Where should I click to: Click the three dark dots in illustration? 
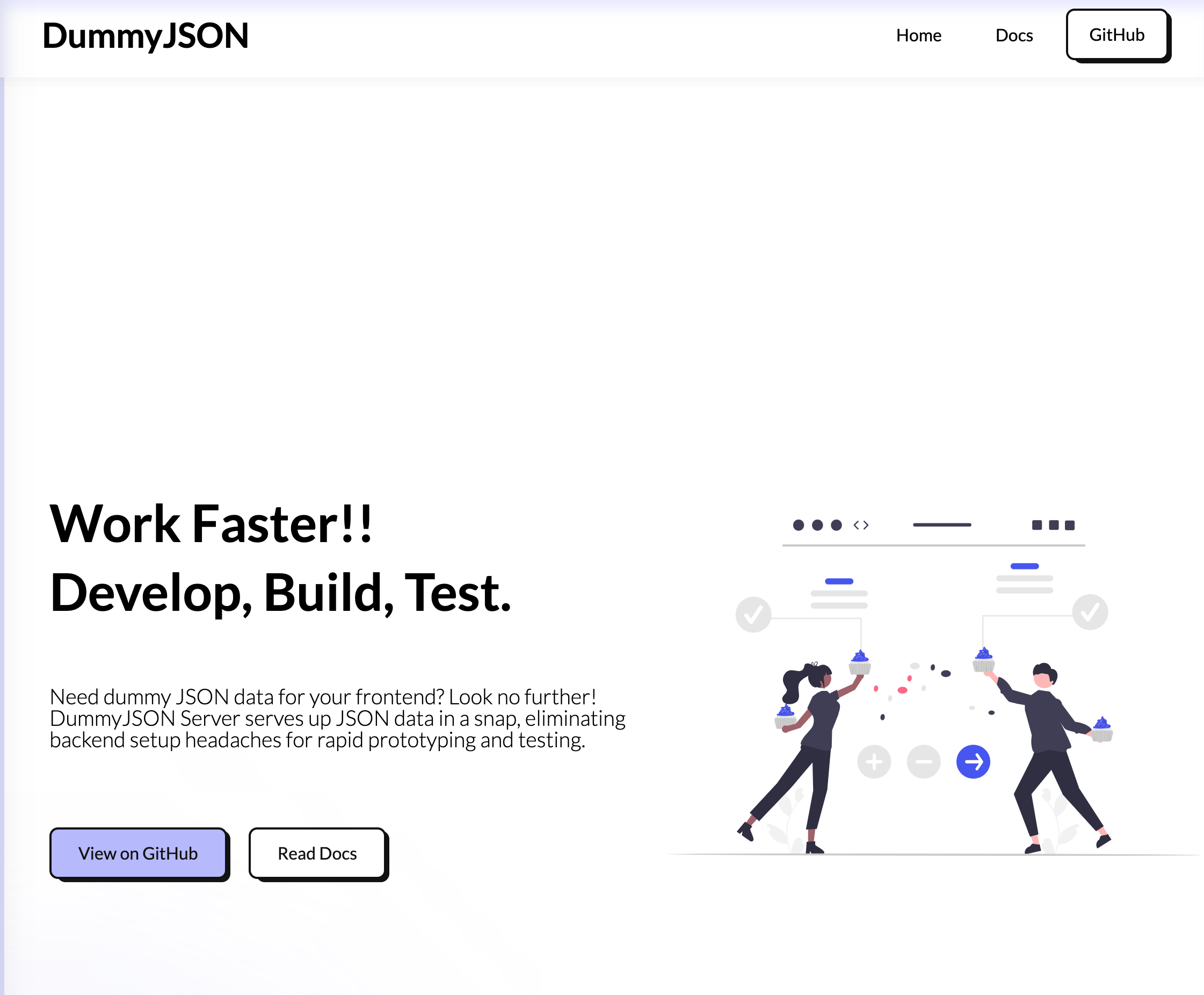coord(817,525)
